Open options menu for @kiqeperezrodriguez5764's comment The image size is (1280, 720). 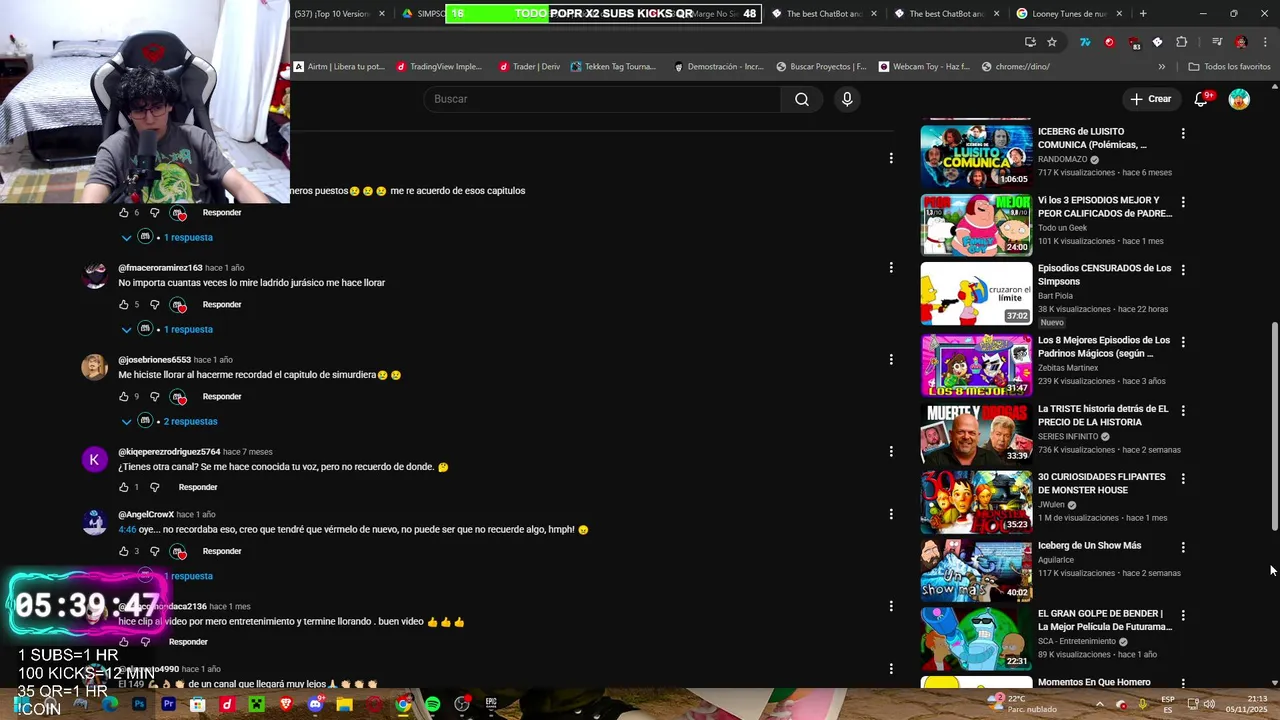coord(891,451)
